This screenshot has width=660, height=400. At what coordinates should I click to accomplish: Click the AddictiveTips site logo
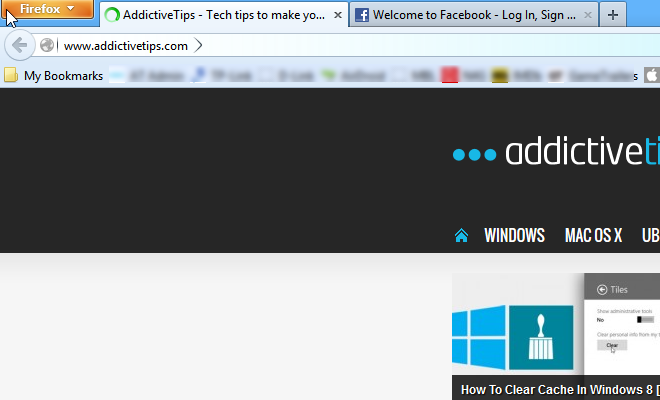[556, 151]
